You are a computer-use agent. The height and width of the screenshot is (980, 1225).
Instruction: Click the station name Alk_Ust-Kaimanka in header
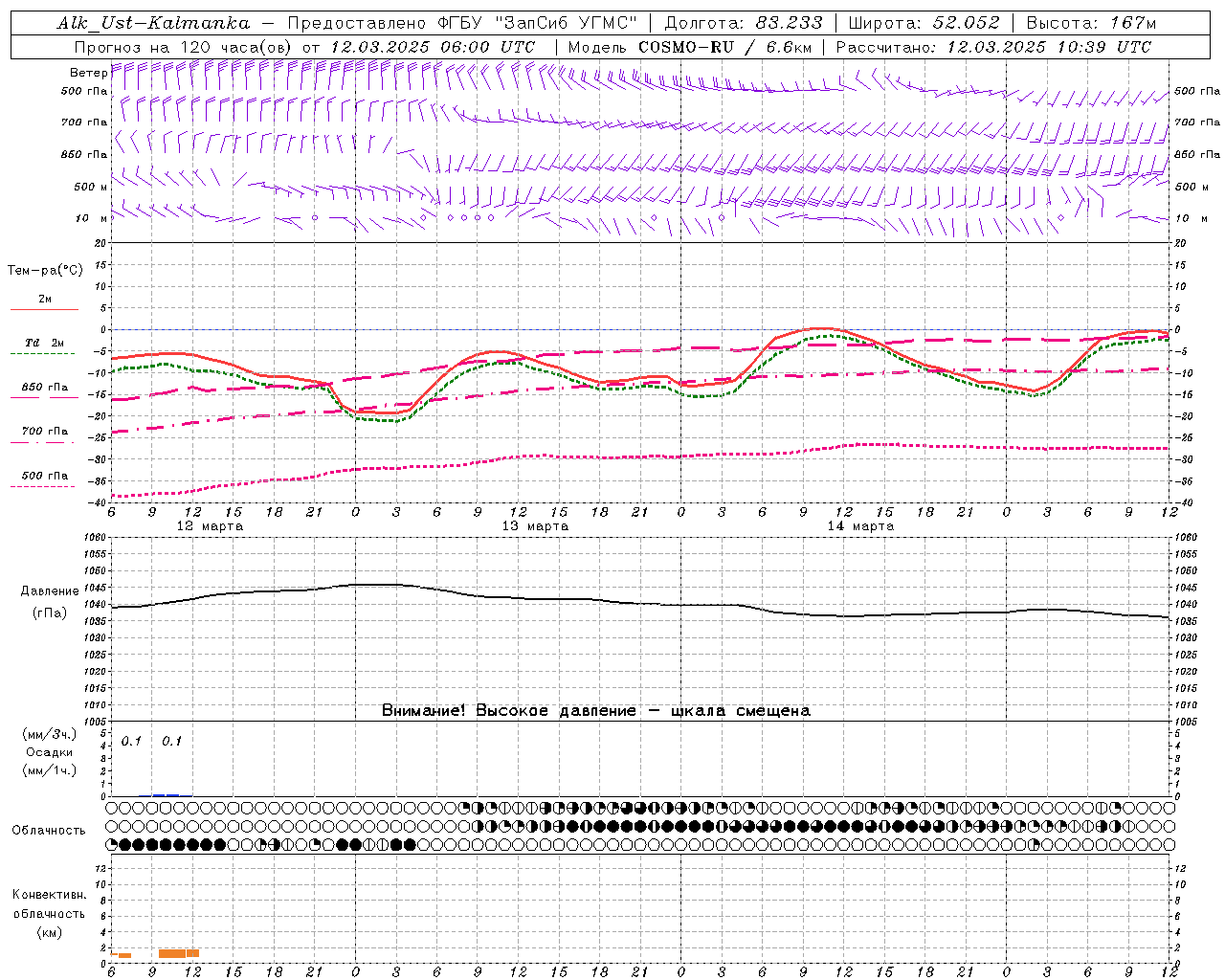tap(153, 23)
